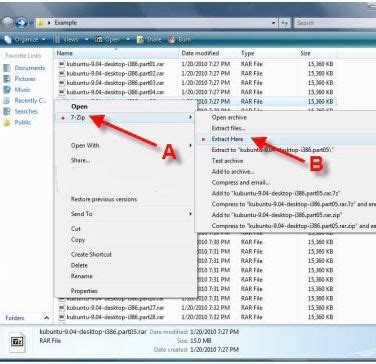Click the Organize icon in the toolbar

8,40
